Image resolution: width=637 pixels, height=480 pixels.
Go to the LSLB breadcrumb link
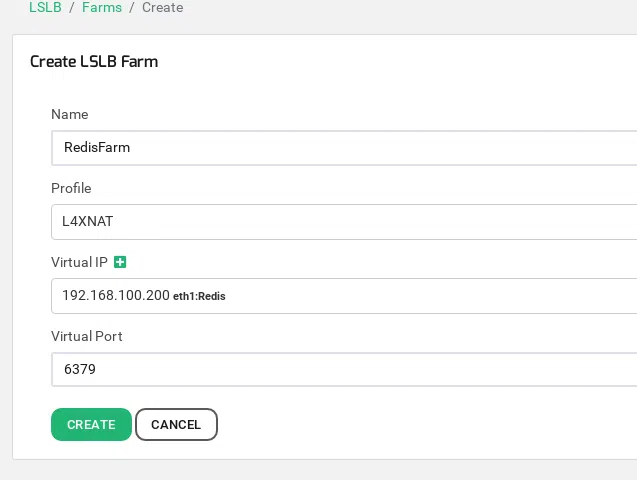pos(45,7)
